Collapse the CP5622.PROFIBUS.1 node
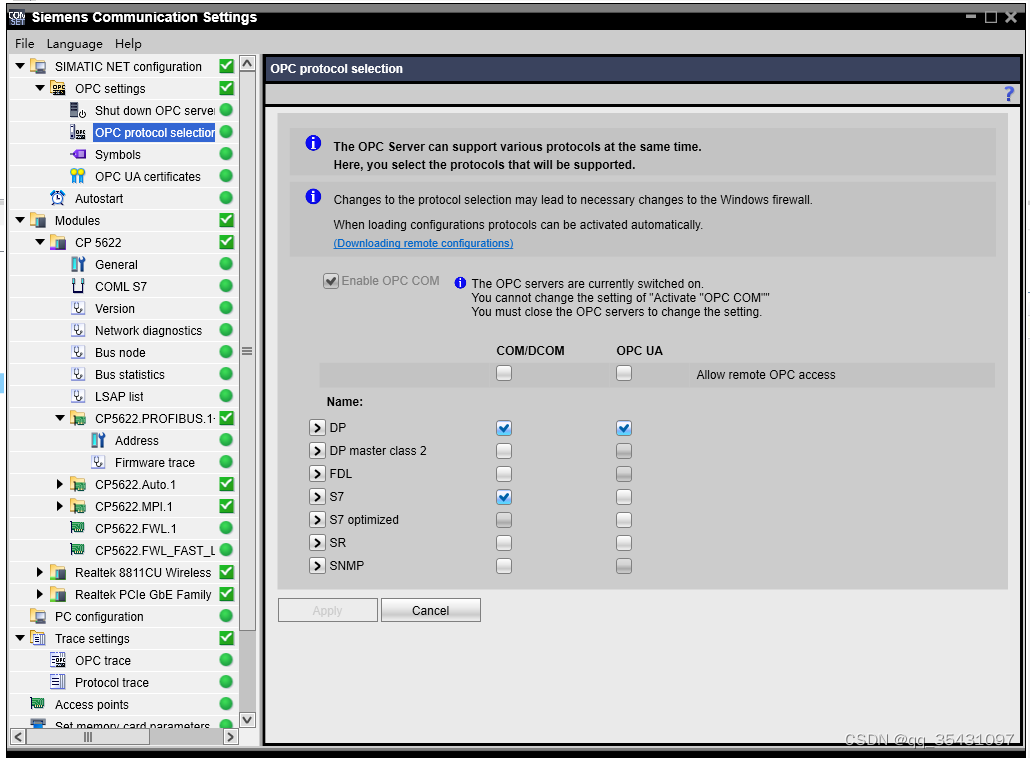 click(60, 418)
